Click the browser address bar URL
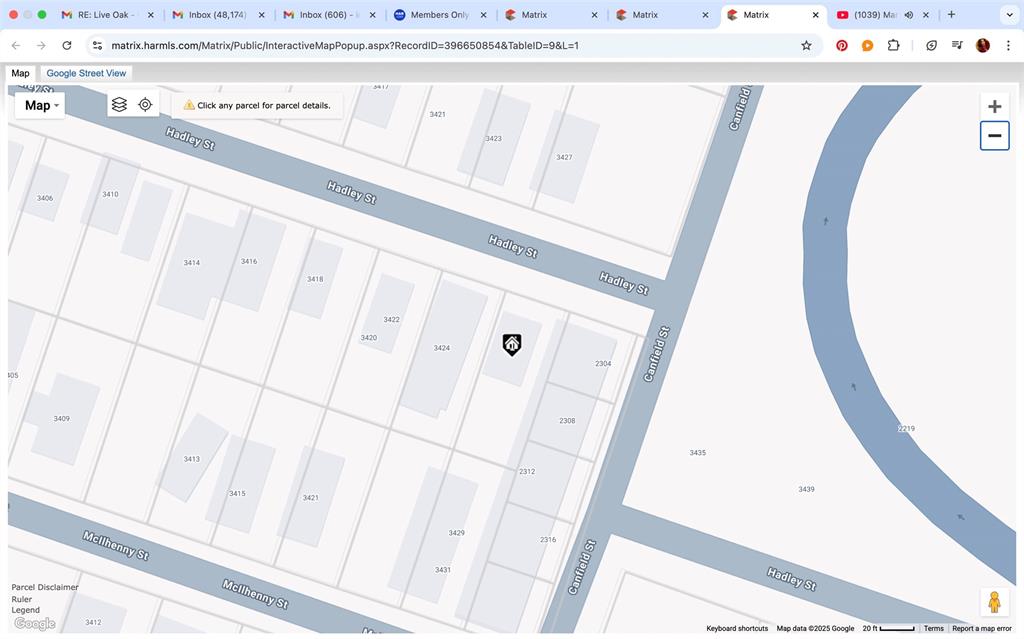 [x=345, y=45]
